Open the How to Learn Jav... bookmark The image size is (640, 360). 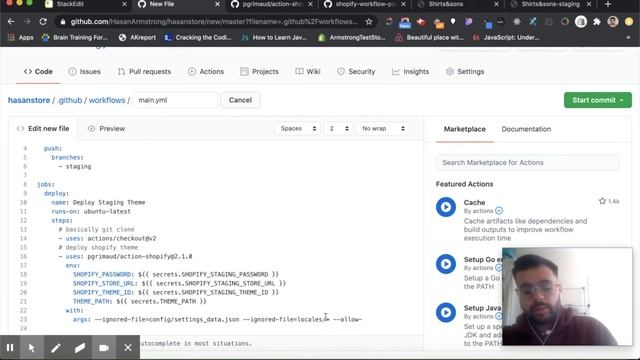tap(274, 38)
